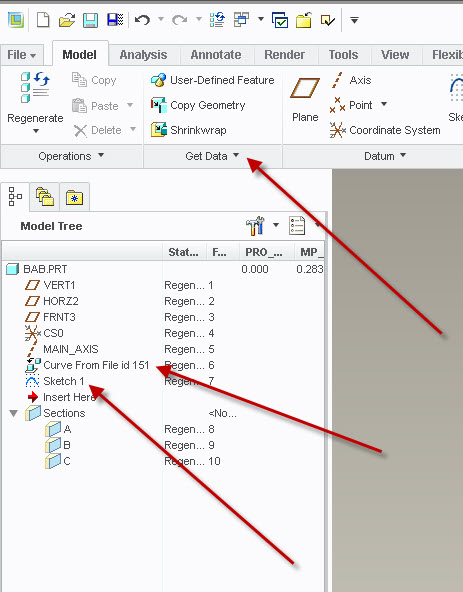This screenshot has width=463, height=592.
Task: Click the greyed Copy button
Action: click(x=94, y=80)
